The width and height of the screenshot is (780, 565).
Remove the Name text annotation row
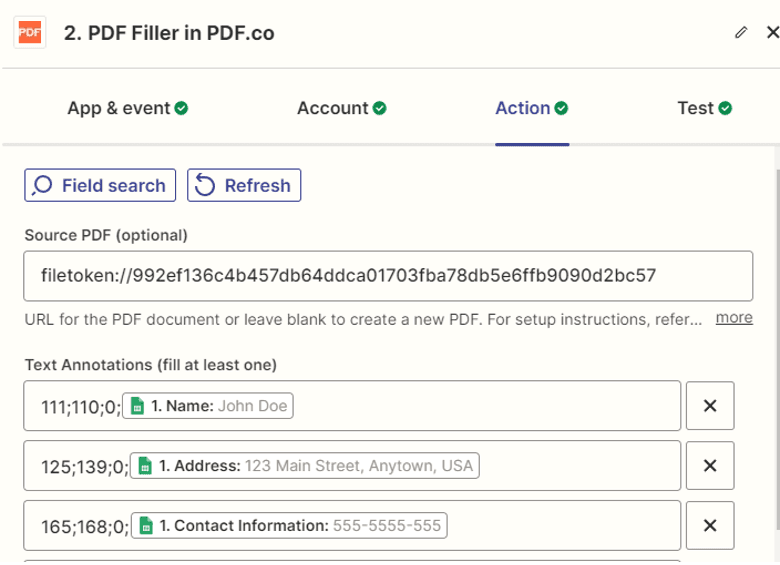(x=710, y=406)
